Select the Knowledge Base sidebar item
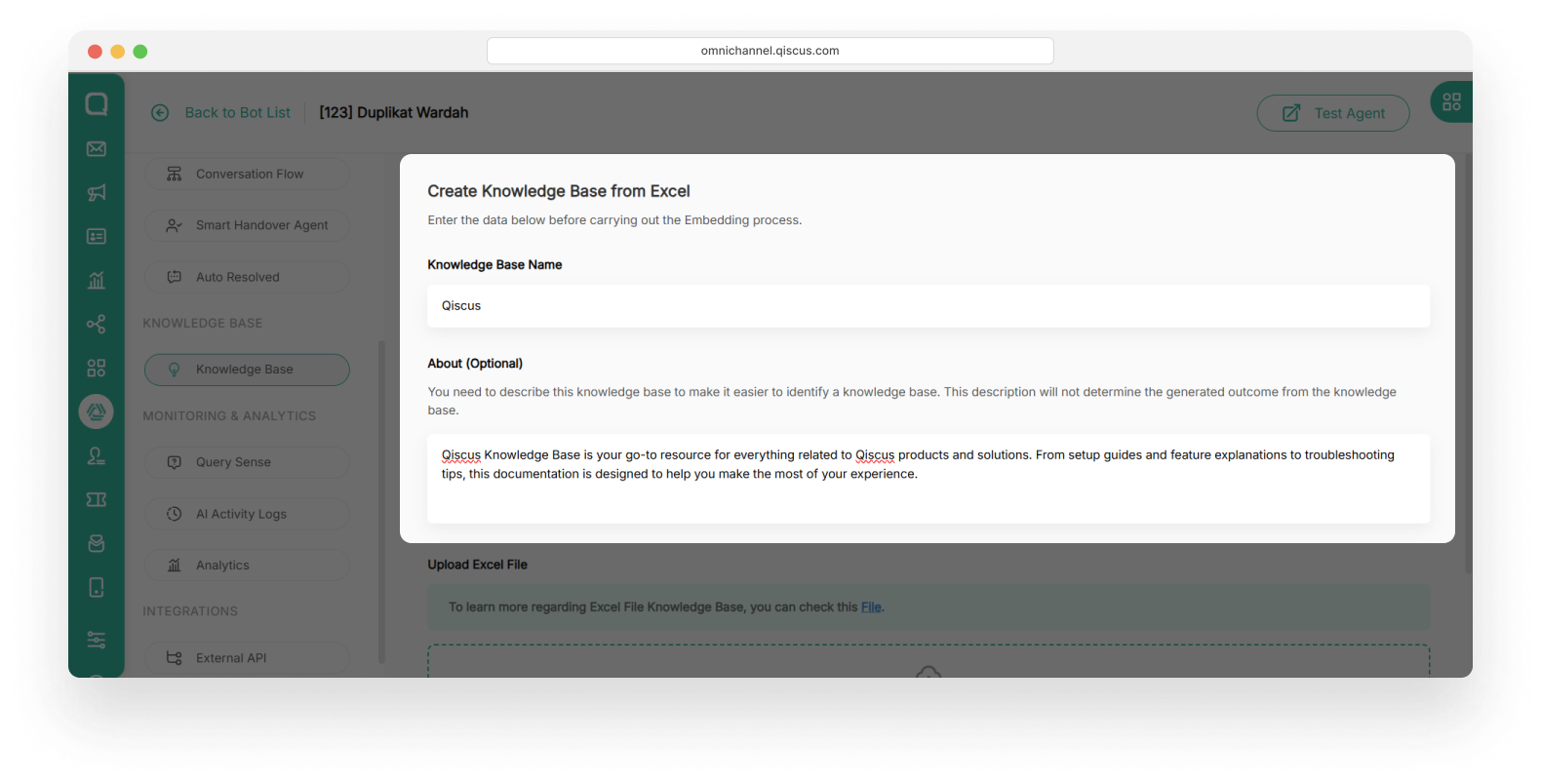 point(247,370)
